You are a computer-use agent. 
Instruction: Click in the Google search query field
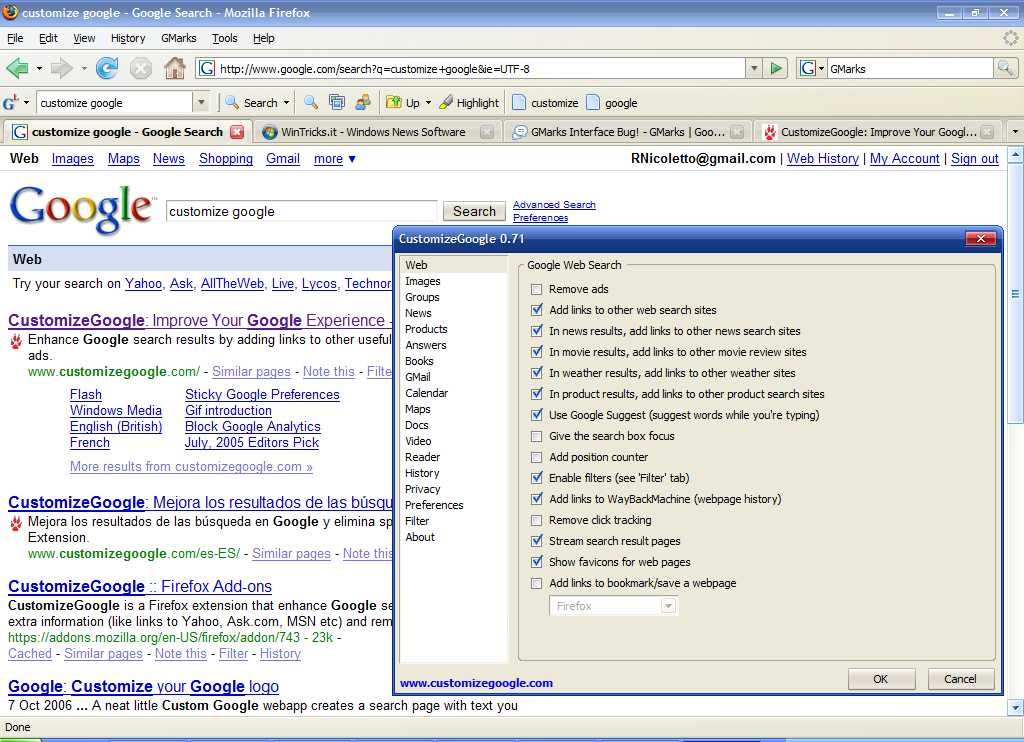[x=301, y=211]
